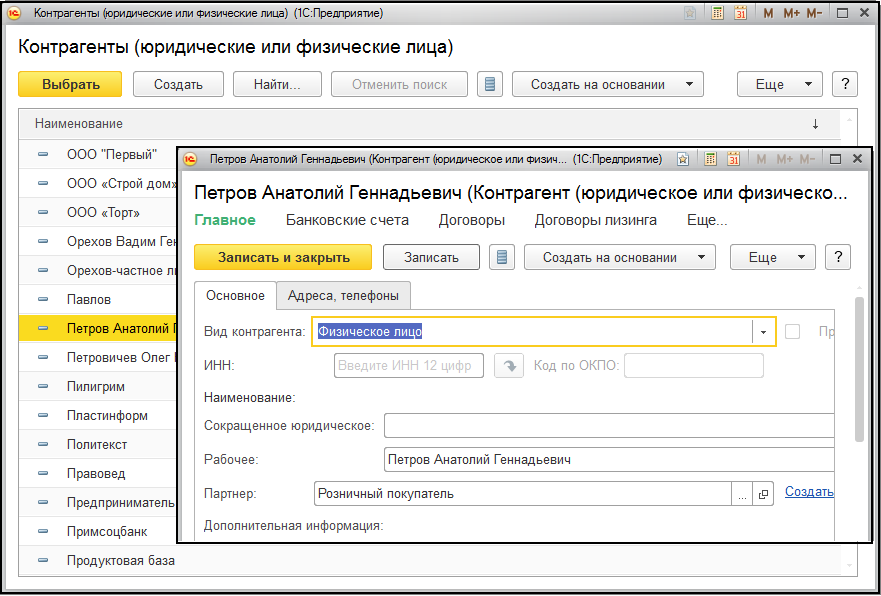Select Орехов-частное row
This screenshot has width=881, height=596.
[98, 270]
